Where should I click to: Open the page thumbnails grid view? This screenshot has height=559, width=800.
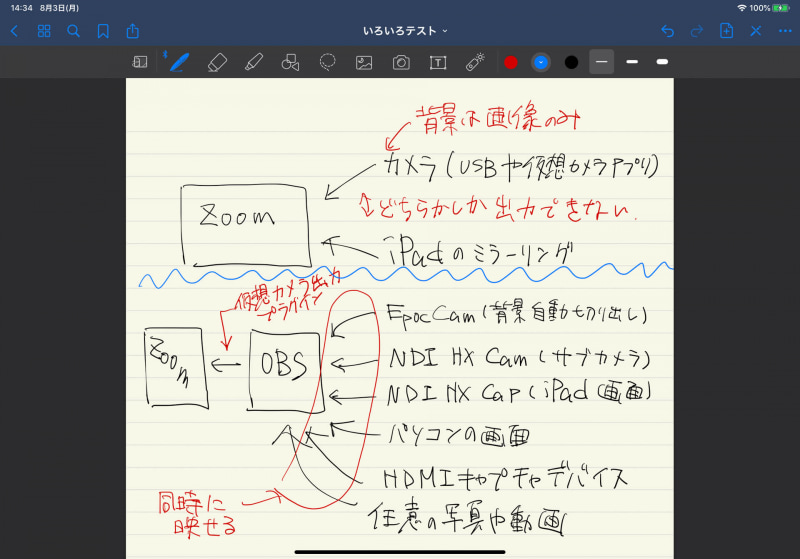coord(44,31)
